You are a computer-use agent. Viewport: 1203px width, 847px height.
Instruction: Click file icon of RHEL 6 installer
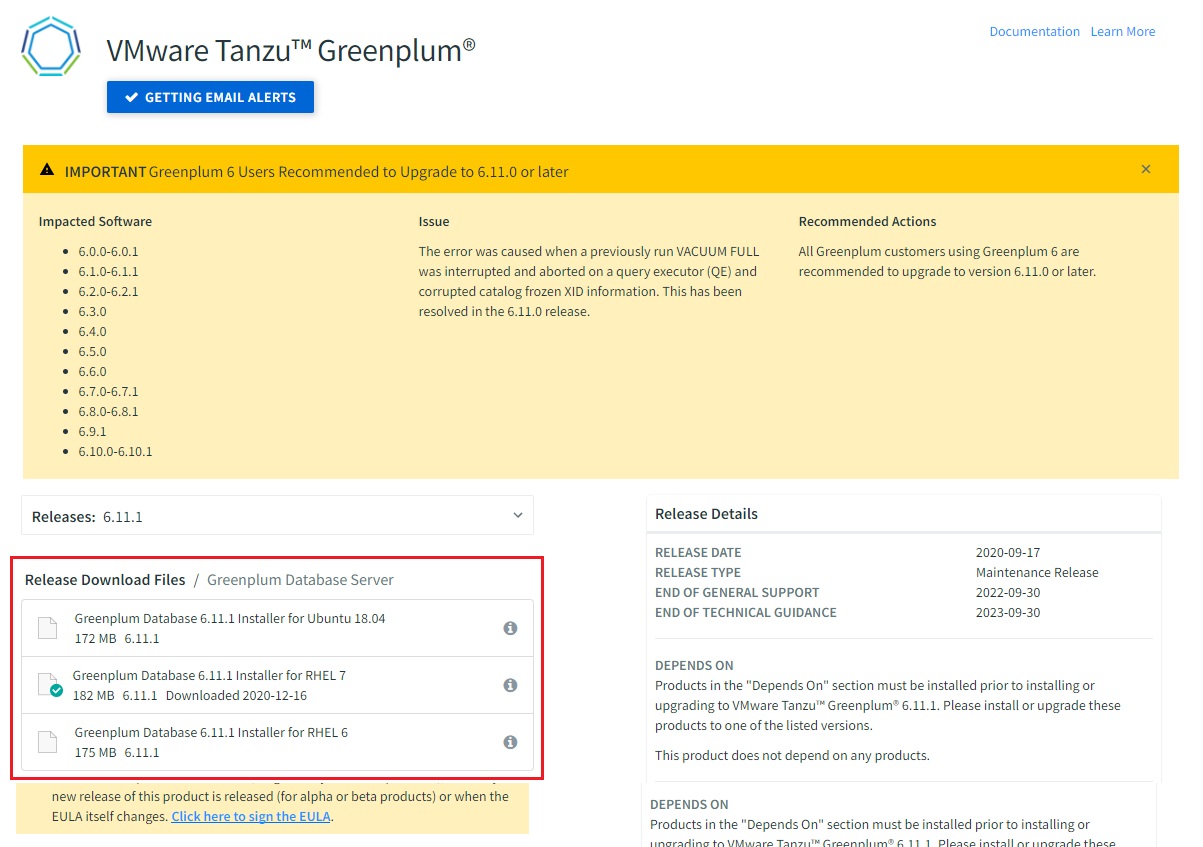coord(48,742)
